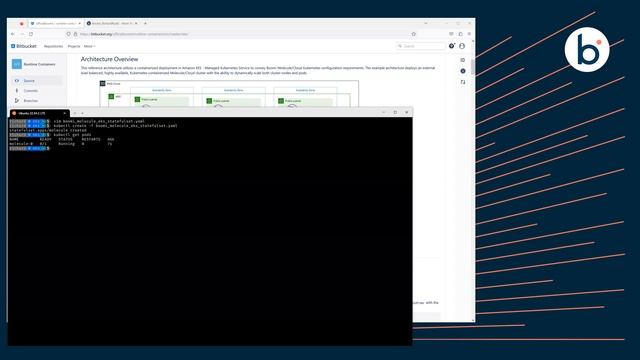Click the Architecture Overview heading
This screenshot has width=640, height=360.
tap(109, 59)
